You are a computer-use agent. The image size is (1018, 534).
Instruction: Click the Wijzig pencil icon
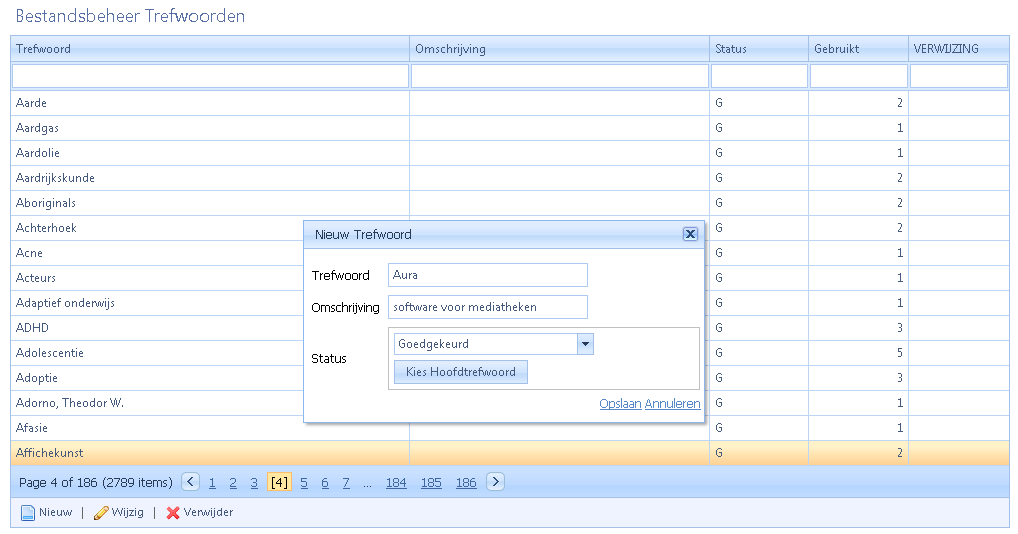101,513
